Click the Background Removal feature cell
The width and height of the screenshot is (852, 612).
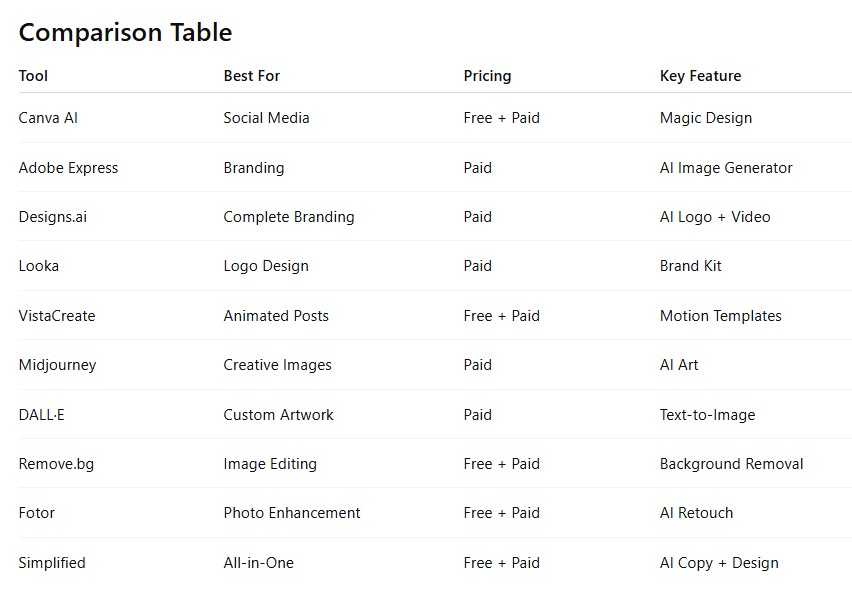(x=731, y=464)
